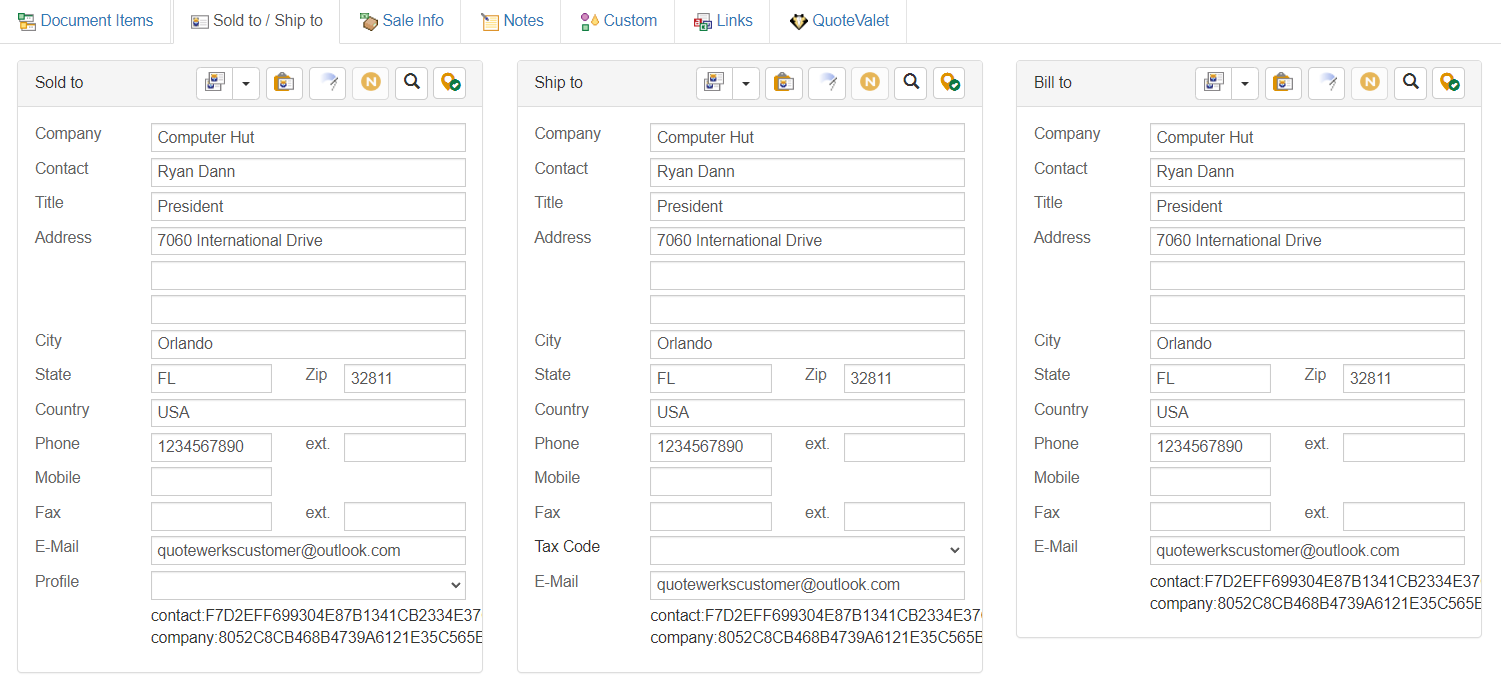Go to the QuoteValet tab
This screenshot has height=695, width=1501.
pyautogui.click(x=838, y=21)
